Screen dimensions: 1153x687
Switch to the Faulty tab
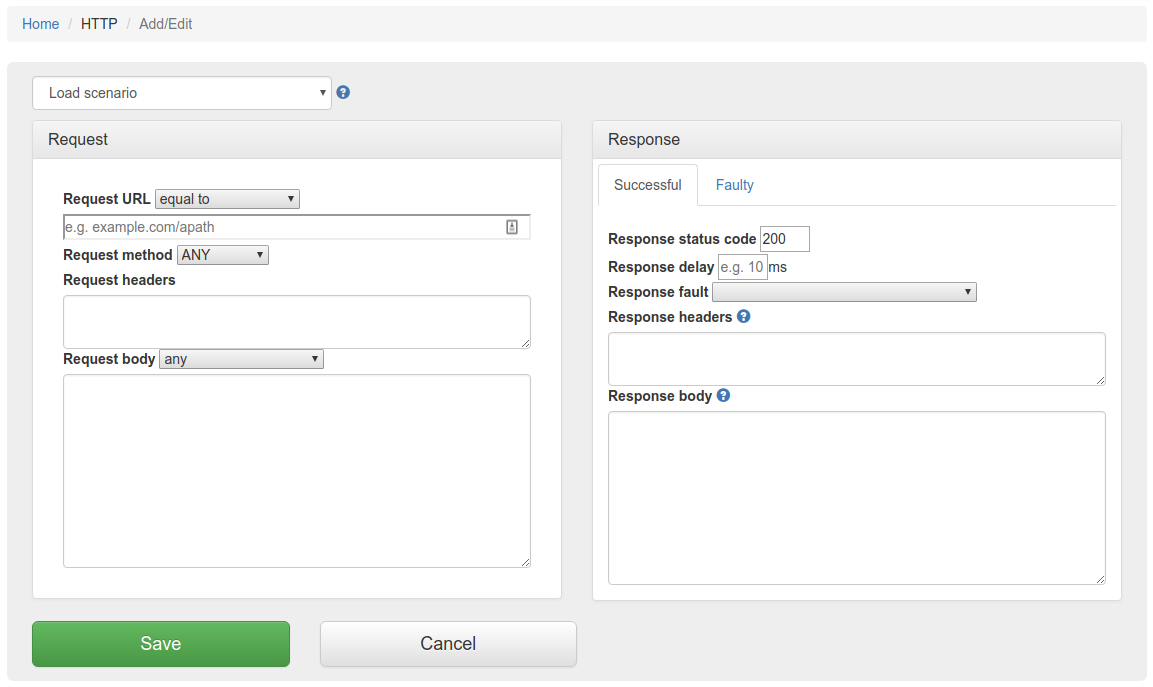coord(734,185)
